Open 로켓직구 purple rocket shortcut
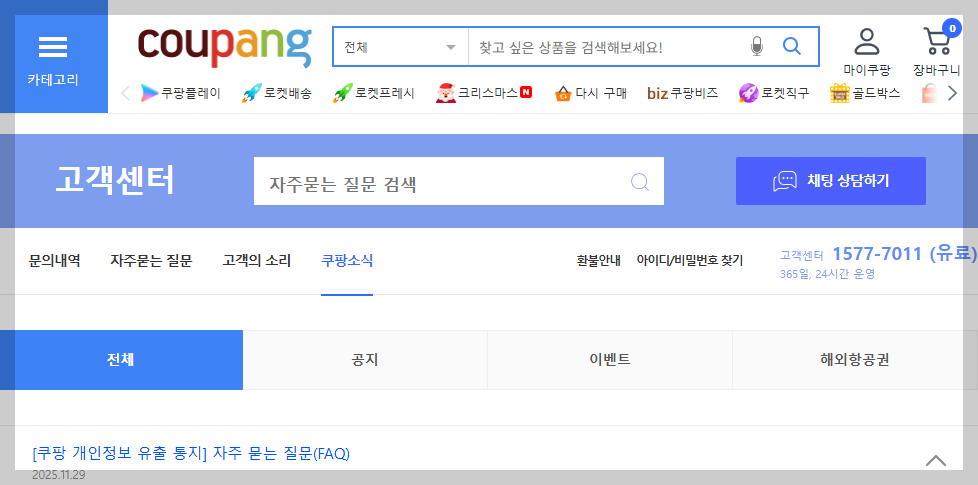 pos(773,94)
